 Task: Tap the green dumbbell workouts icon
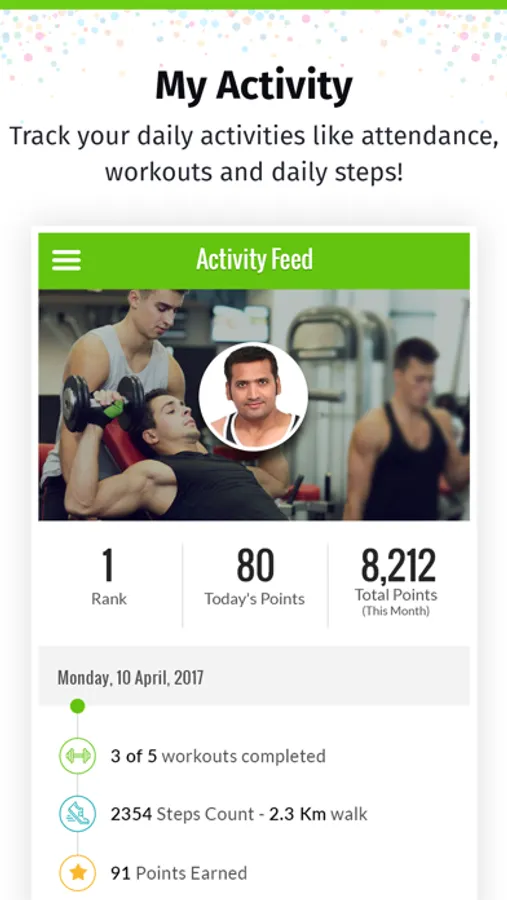pos(78,756)
